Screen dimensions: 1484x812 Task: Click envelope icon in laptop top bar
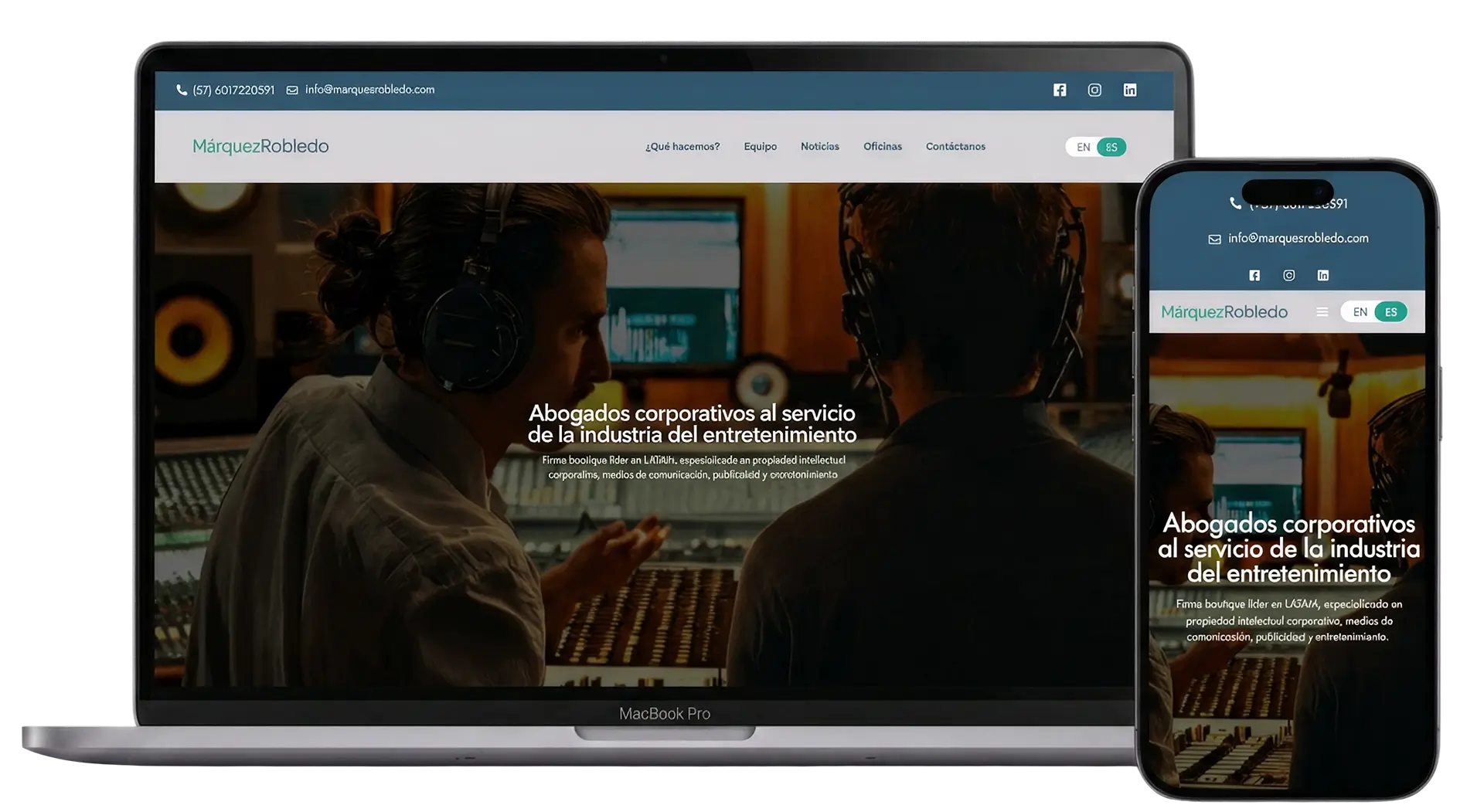292,90
